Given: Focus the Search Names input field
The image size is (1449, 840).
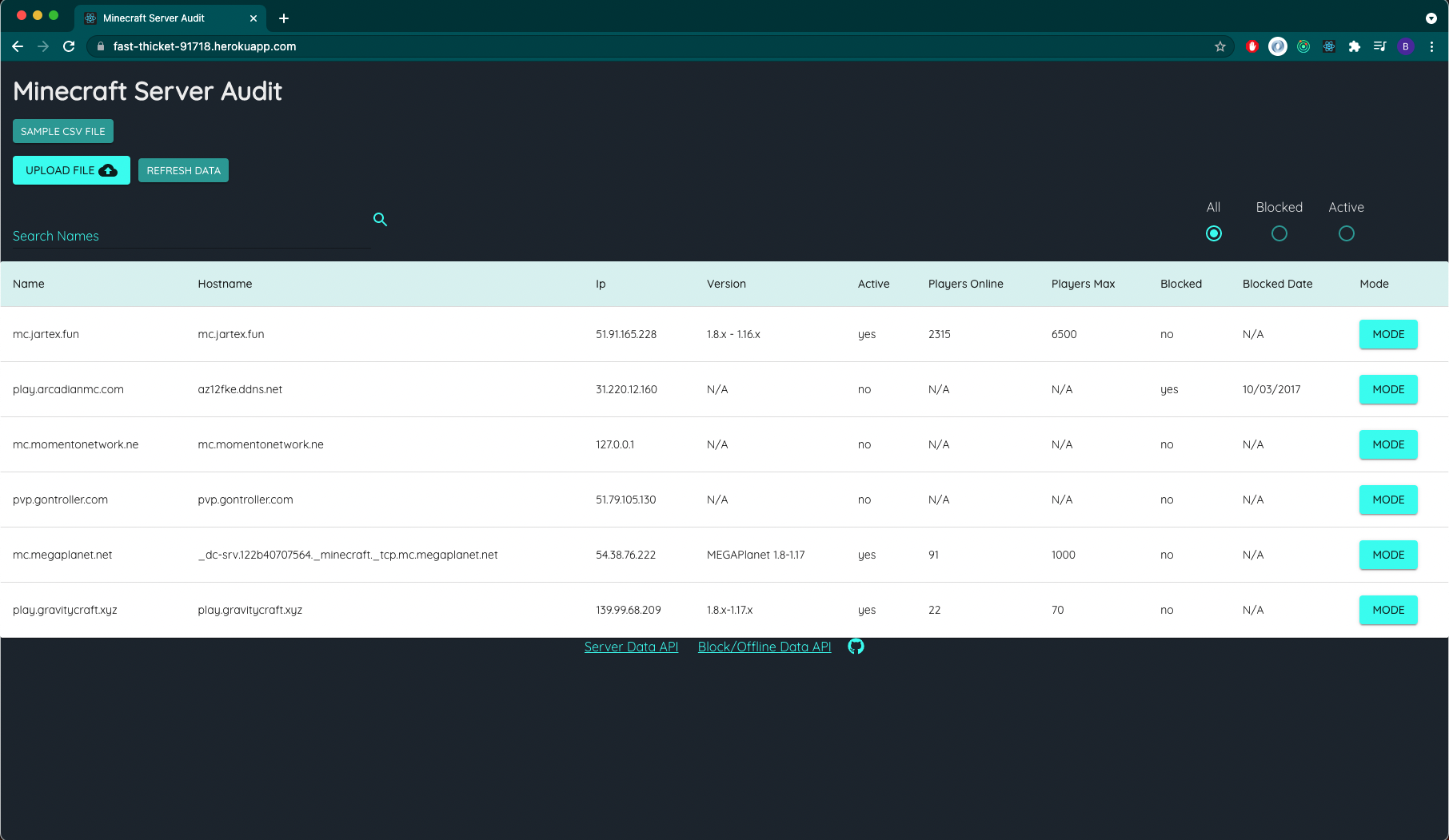Looking at the screenshot, I should [x=191, y=236].
